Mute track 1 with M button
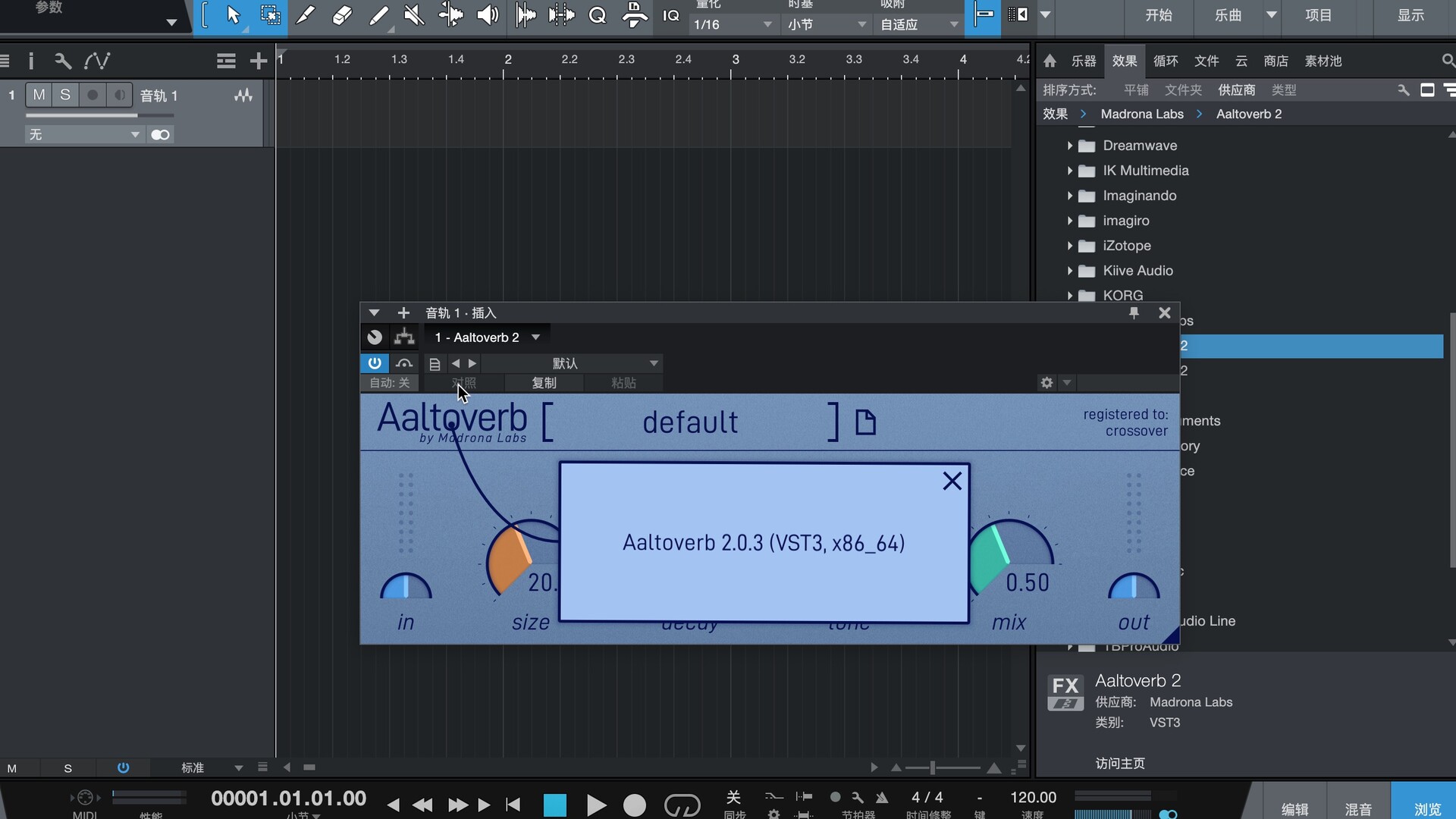The image size is (1456, 819). click(x=39, y=95)
